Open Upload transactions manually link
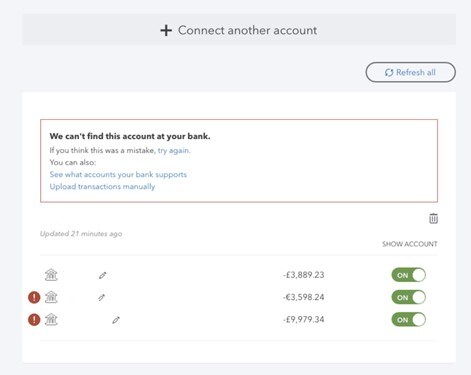This screenshot has height=375, width=471. pos(102,186)
